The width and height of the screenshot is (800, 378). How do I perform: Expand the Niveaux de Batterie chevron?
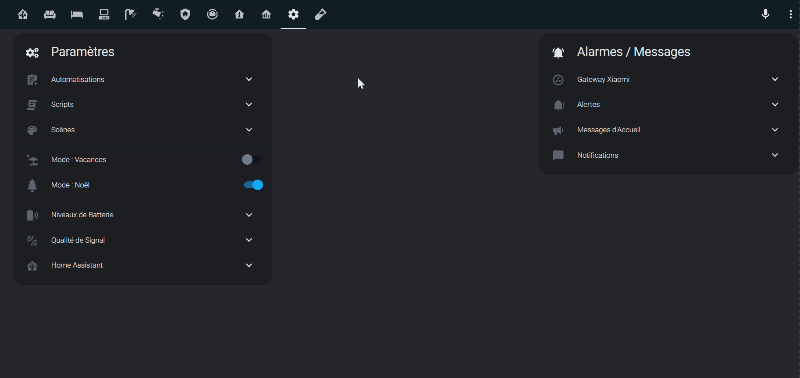tap(249, 215)
